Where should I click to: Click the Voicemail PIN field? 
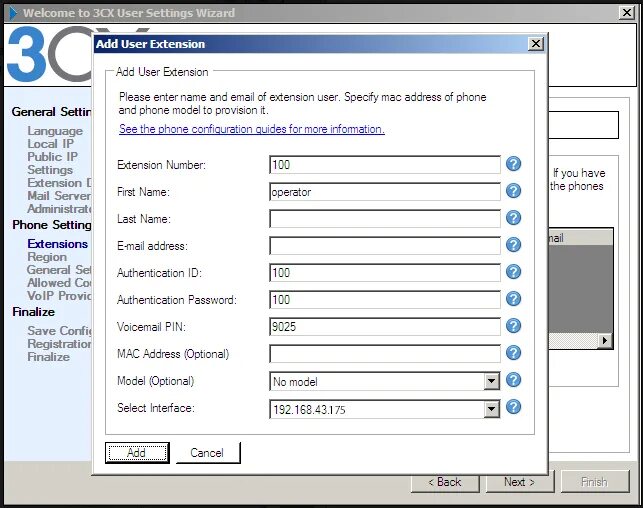[x=385, y=327]
